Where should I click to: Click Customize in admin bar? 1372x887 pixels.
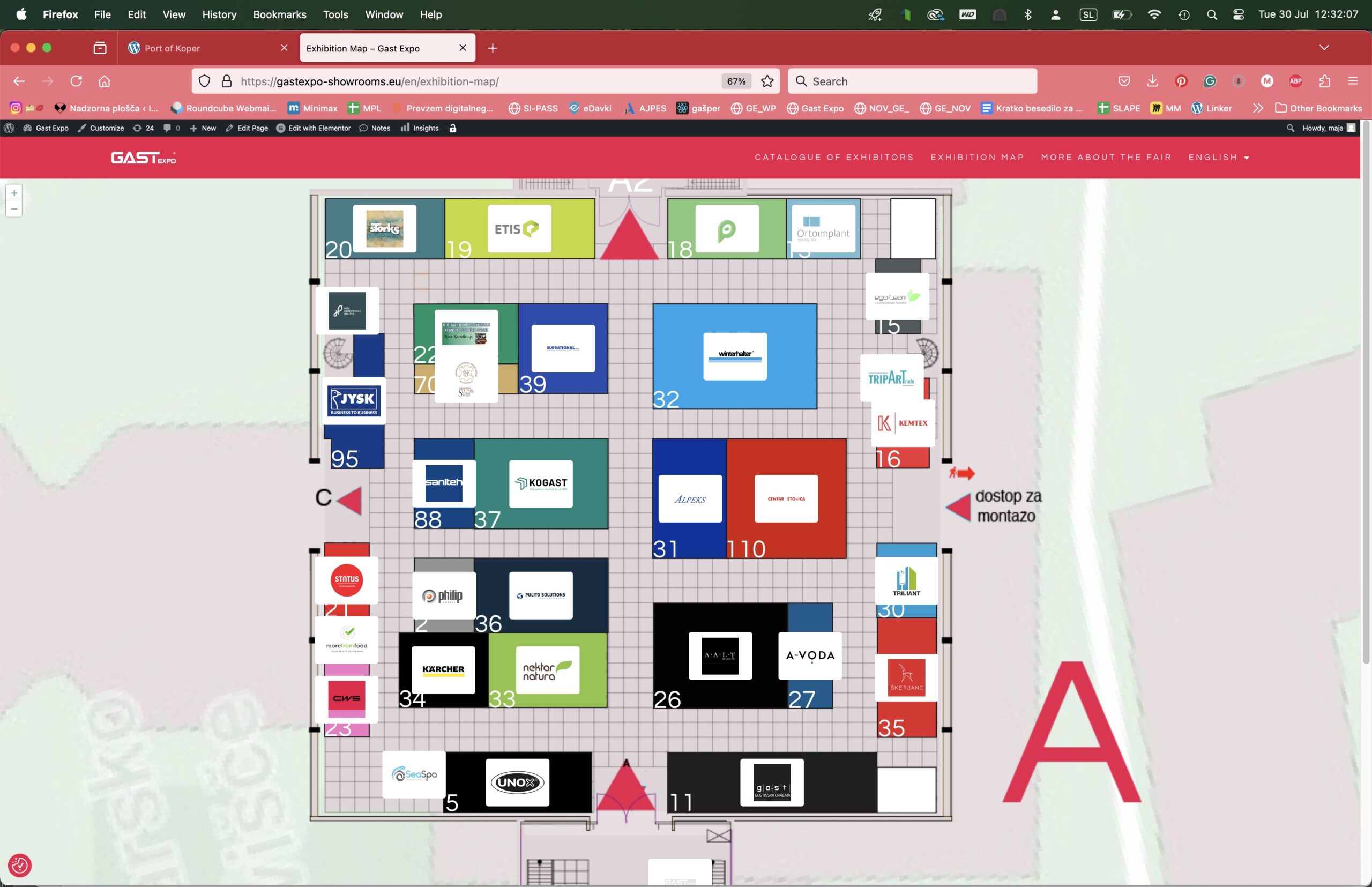point(101,128)
